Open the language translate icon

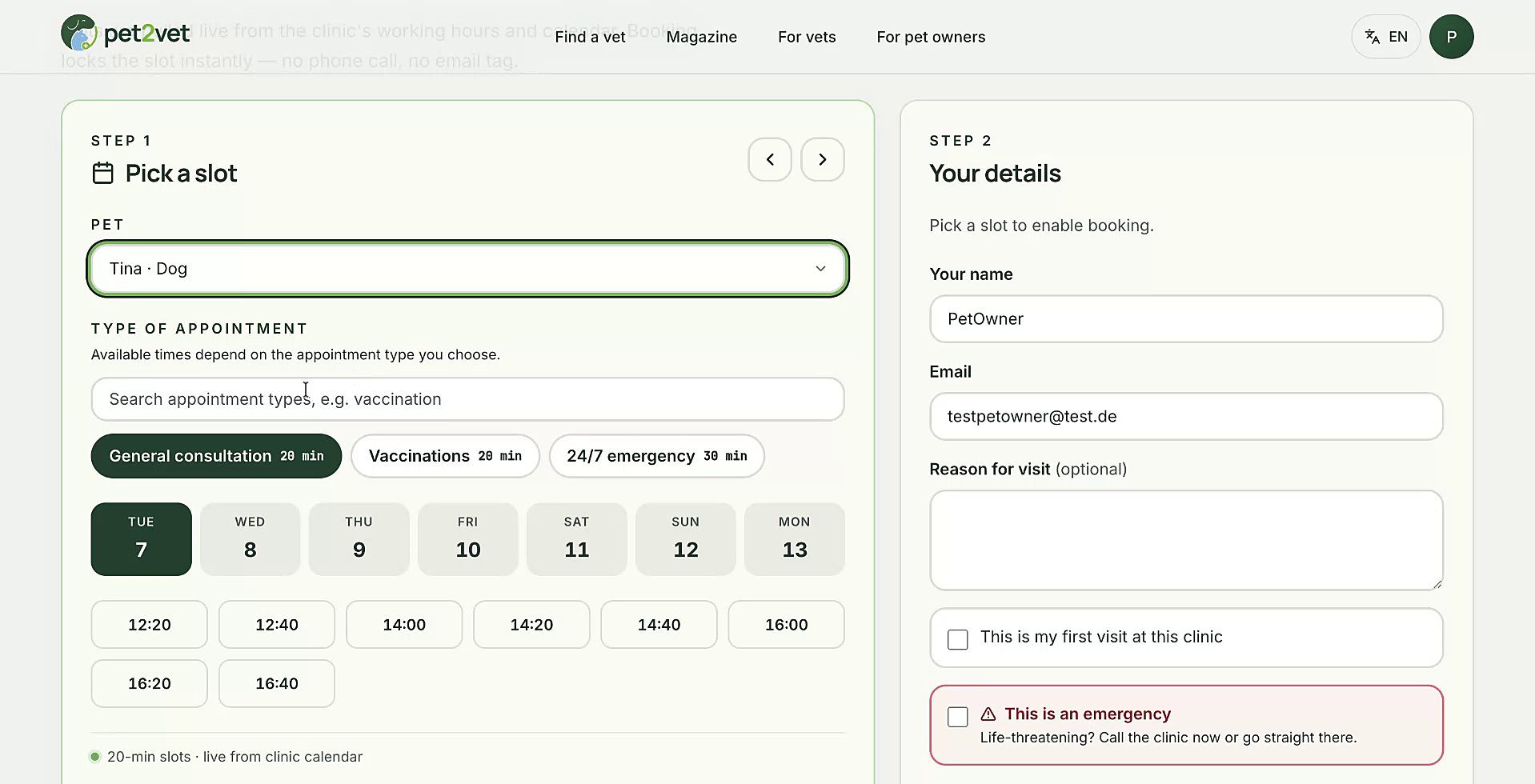[1373, 37]
